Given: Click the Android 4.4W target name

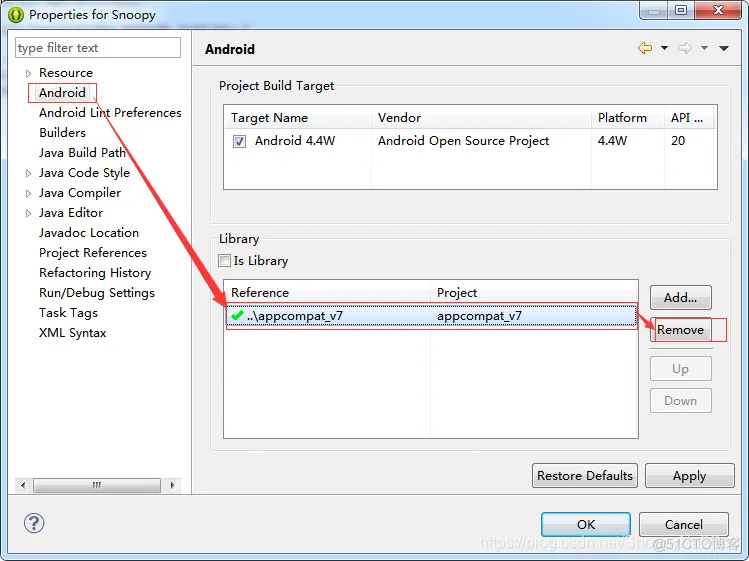Looking at the screenshot, I should (295, 141).
